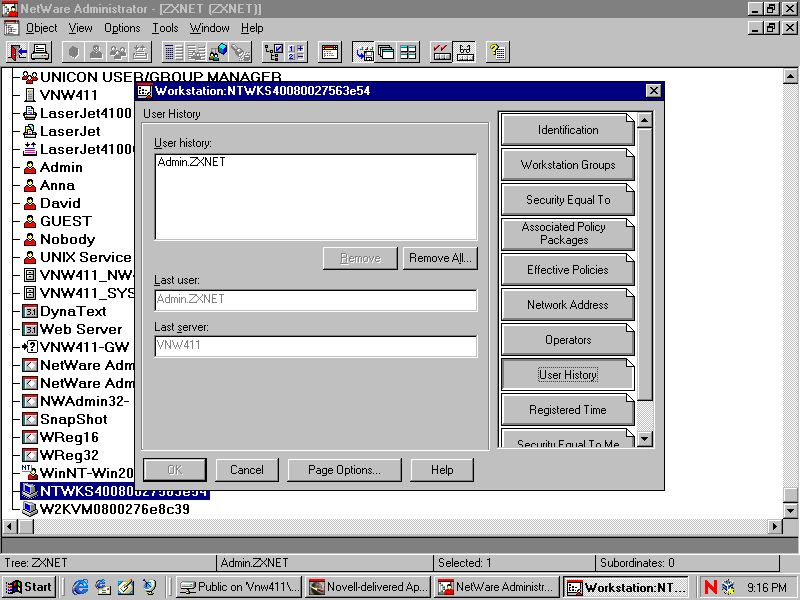Click the NDS Browser window toolbar icon
Screen dimensions: 800x600
point(330,52)
